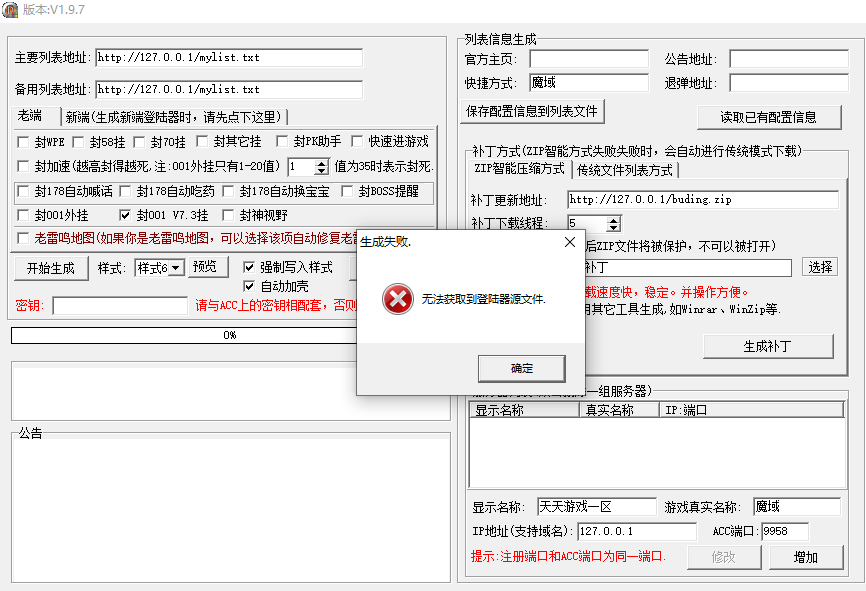Open the 传统文件列表方式 tab
This screenshot has height=591, width=866.
625,170
